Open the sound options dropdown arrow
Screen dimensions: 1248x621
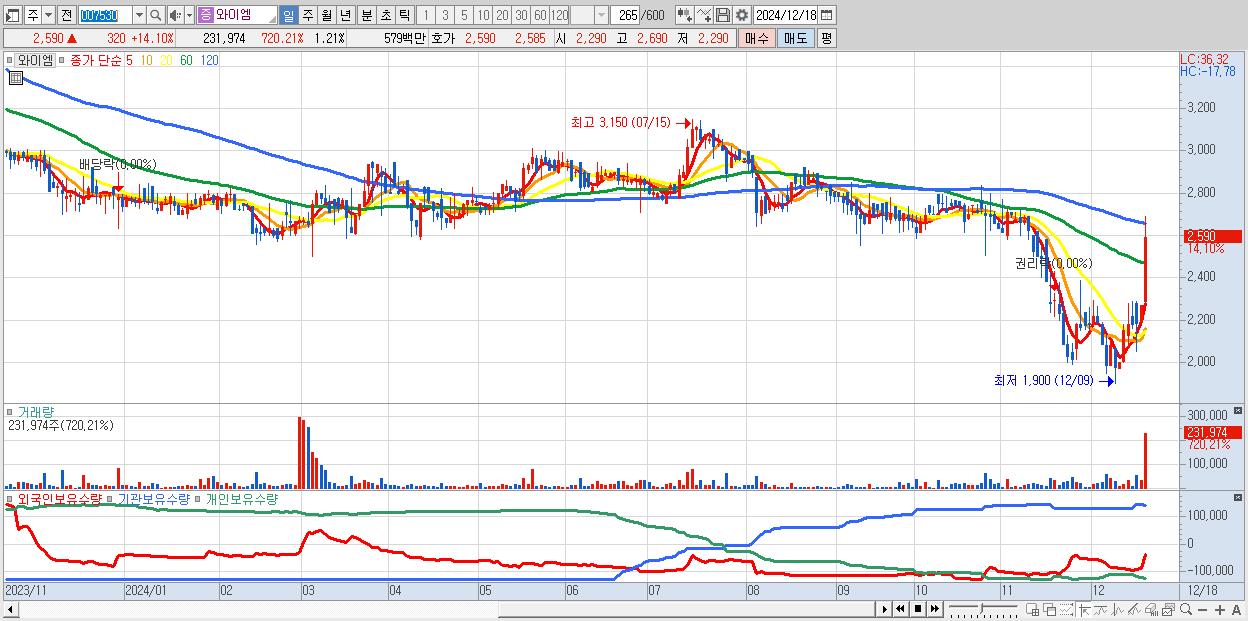(189, 15)
